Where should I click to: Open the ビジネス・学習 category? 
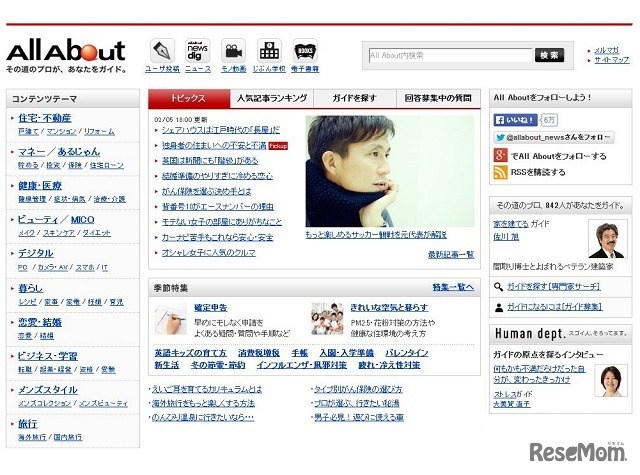click(48, 356)
